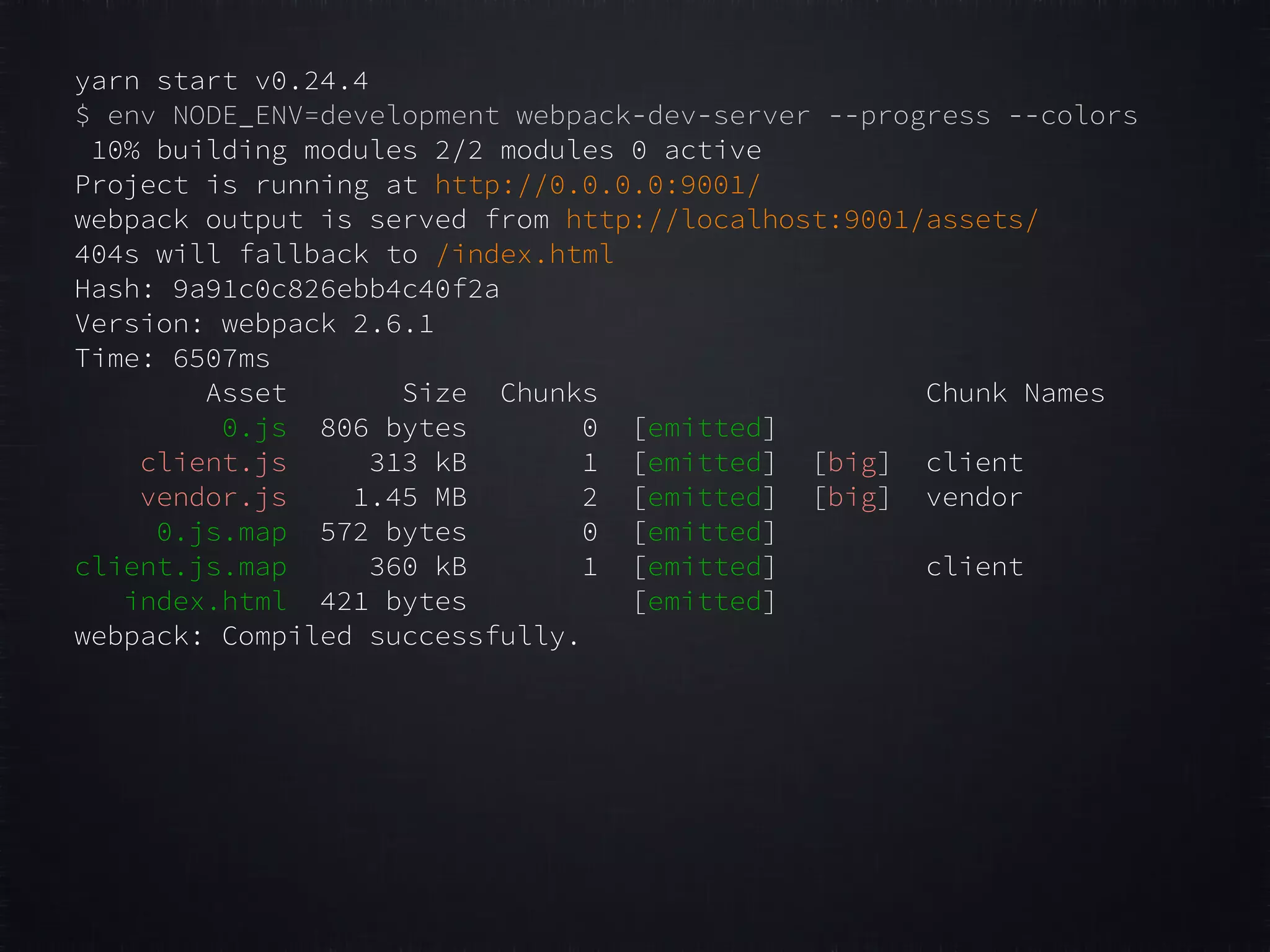1270x952 pixels.
Task: Click the Asset column header
Action: tap(246, 394)
